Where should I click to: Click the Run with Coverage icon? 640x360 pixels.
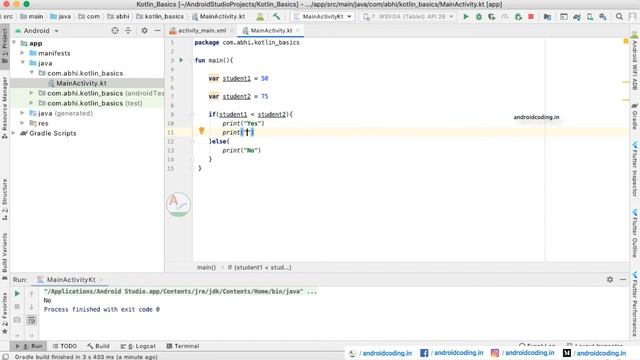tap(492, 17)
